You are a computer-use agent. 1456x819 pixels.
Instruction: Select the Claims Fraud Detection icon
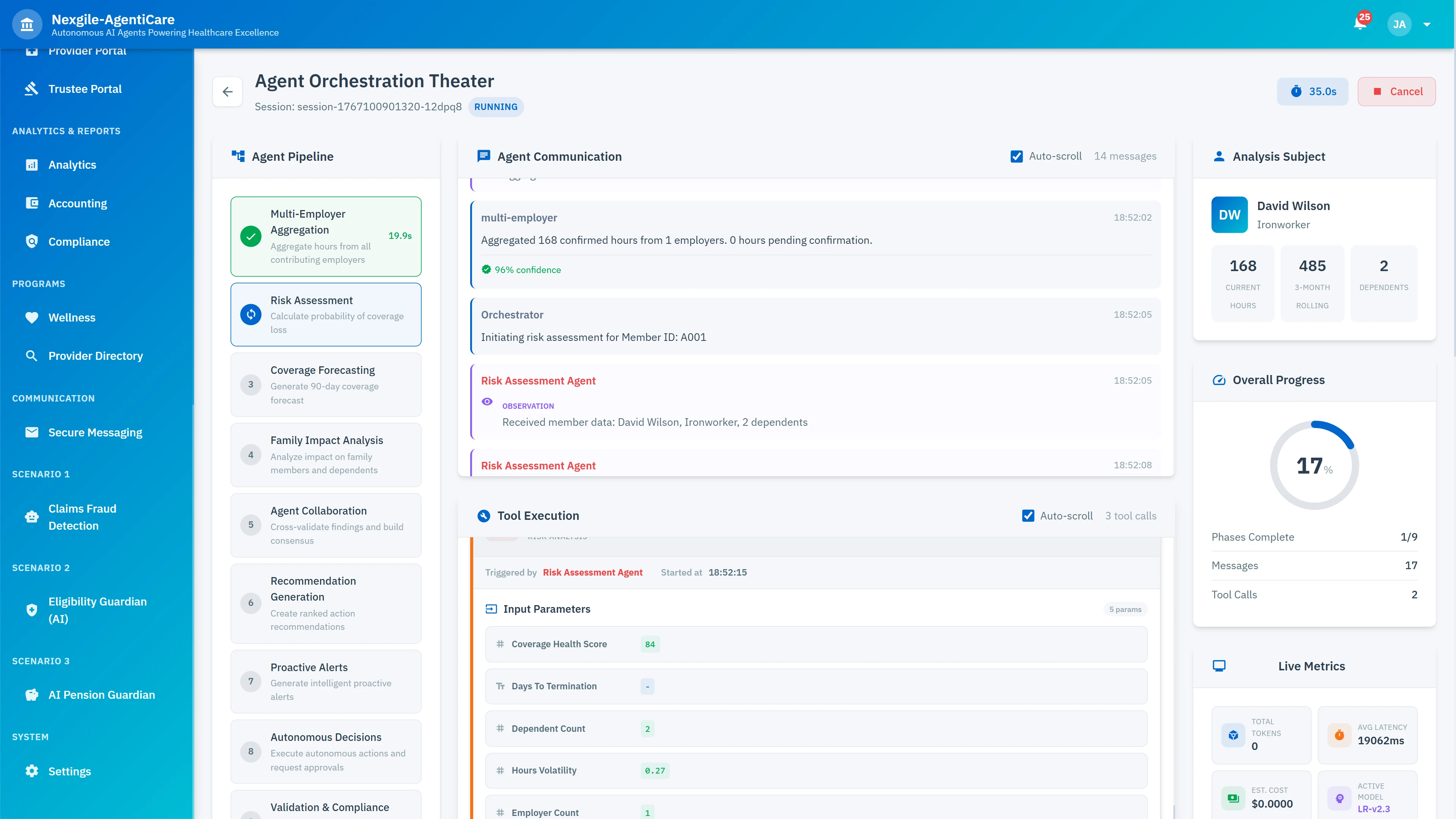(x=32, y=516)
